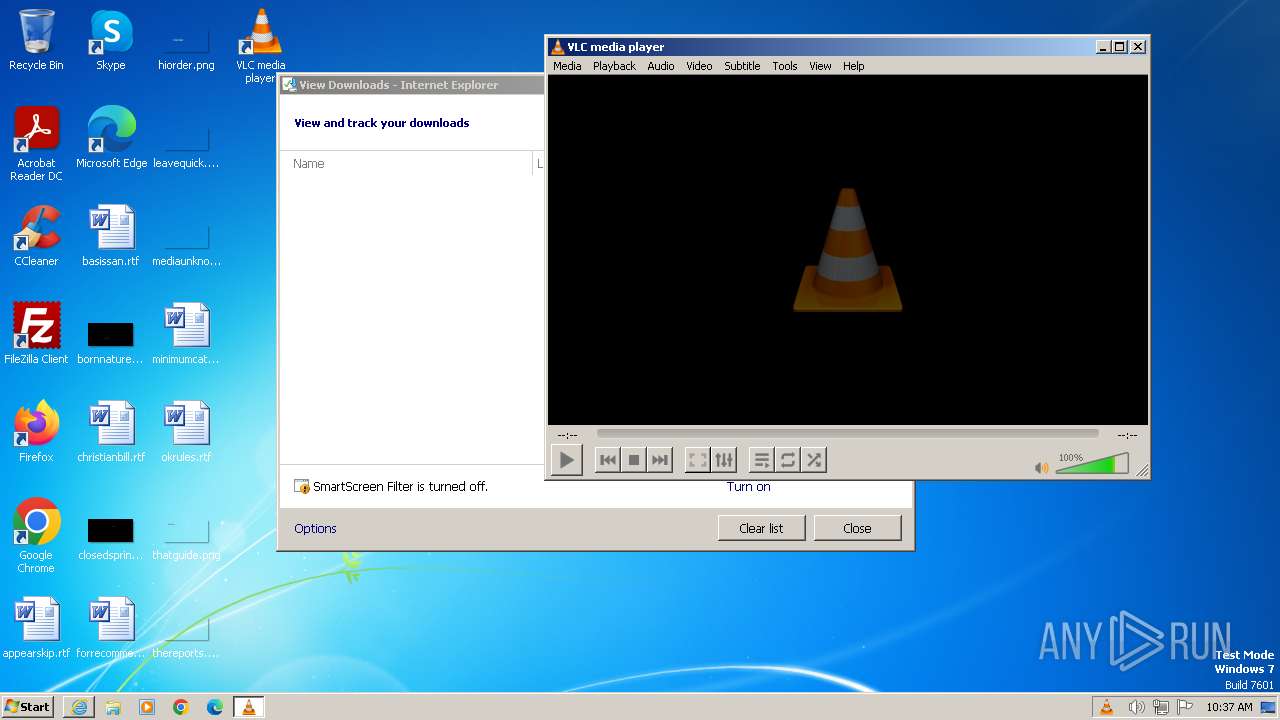Toggle VLC playlist view
1280x720 pixels.
click(762, 460)
